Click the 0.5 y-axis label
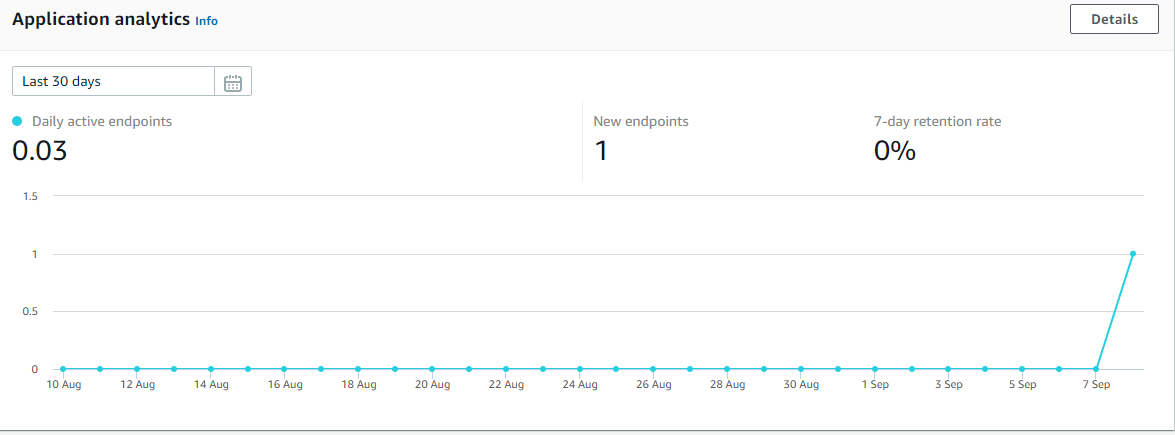The image size is (1175, 435). 31,311
